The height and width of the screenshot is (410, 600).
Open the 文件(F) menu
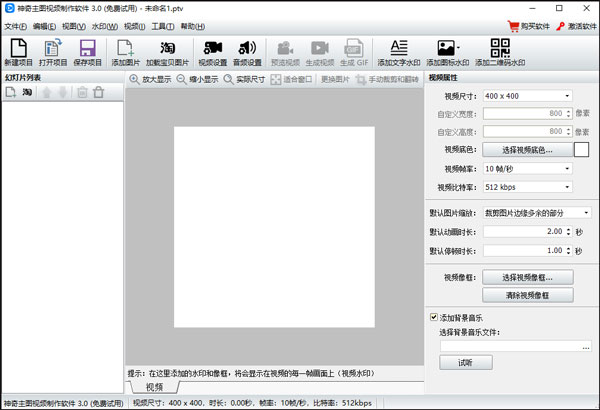click(x=16, y=26)
